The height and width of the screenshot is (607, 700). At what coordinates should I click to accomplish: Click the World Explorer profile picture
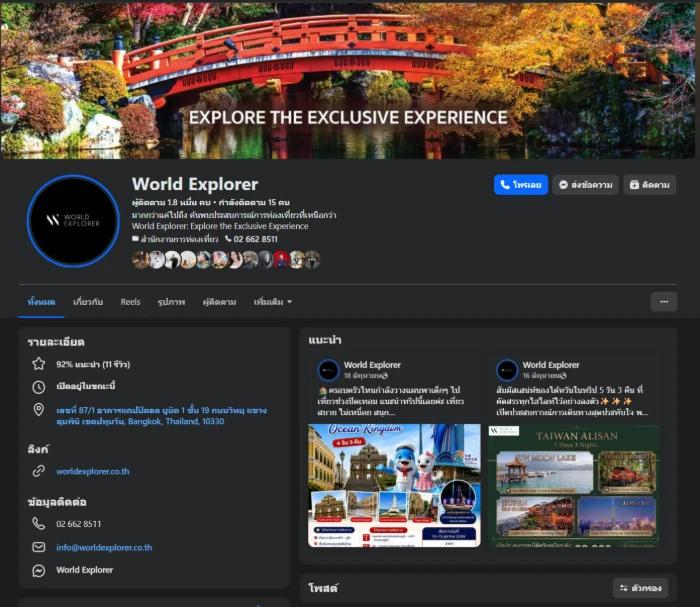(73, 220)
